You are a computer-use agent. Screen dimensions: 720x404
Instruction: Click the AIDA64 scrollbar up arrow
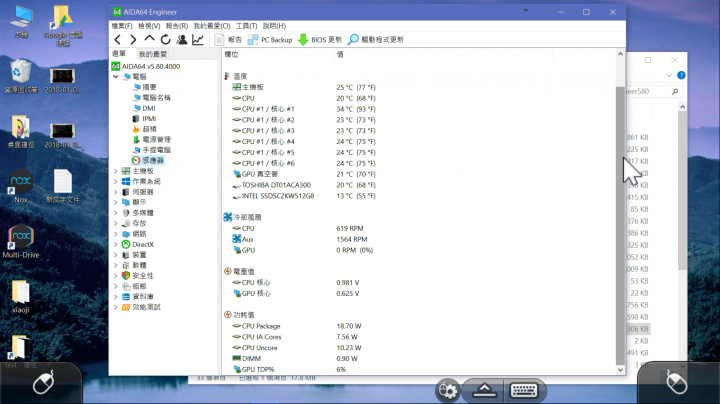pyautogui.click(x=620, y=54)
